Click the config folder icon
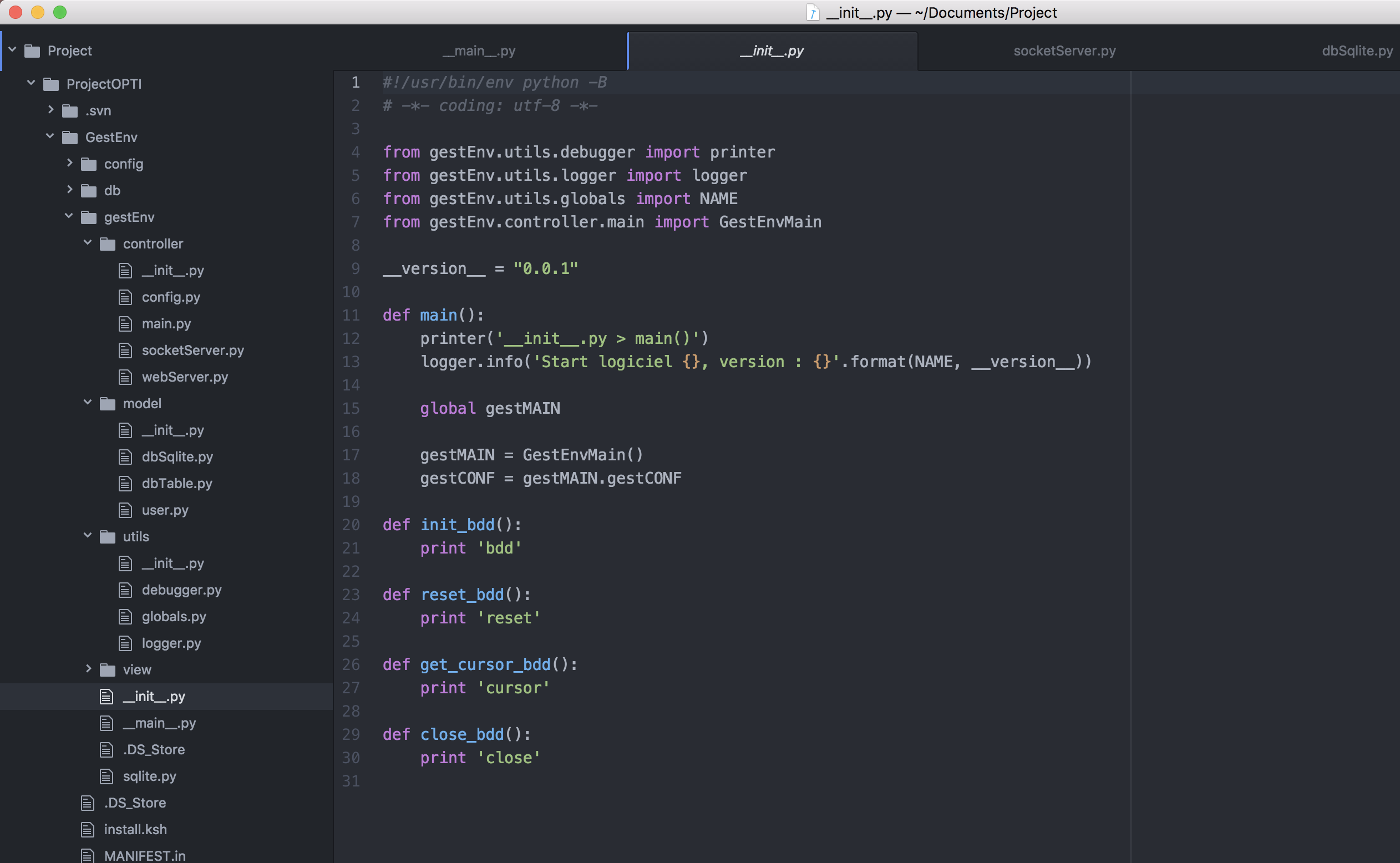 [x=88, y=164]
